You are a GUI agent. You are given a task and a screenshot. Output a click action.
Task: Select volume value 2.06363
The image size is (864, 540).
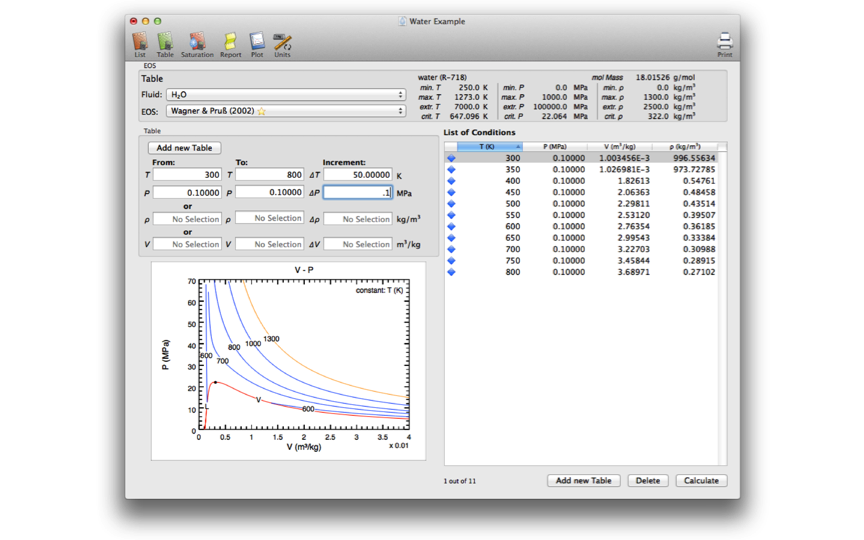(x=634, y=192)
